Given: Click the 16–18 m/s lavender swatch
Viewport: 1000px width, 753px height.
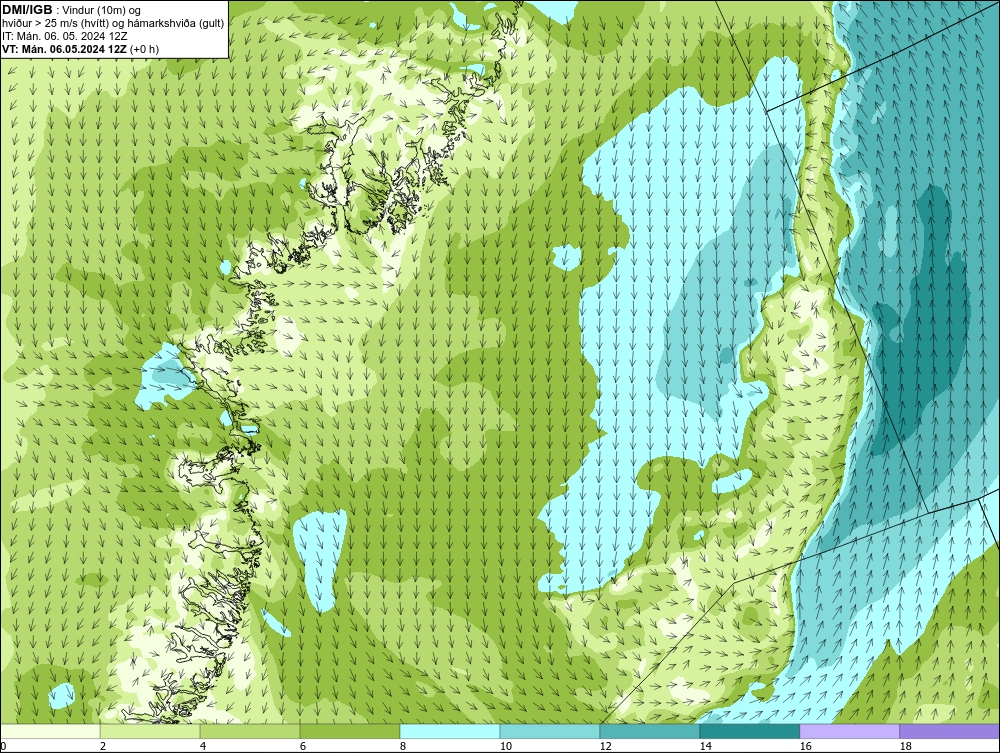Looking at the screenshot, I should (849, 731).
